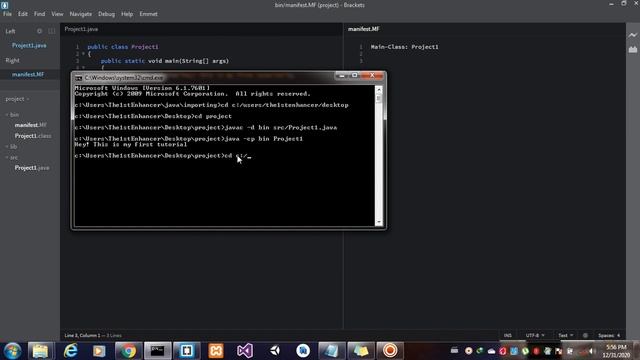This screenshot has height=360, width=640.
Task: Click cmd window scrollbar down arrow
Action: click(x=379, y=222)
